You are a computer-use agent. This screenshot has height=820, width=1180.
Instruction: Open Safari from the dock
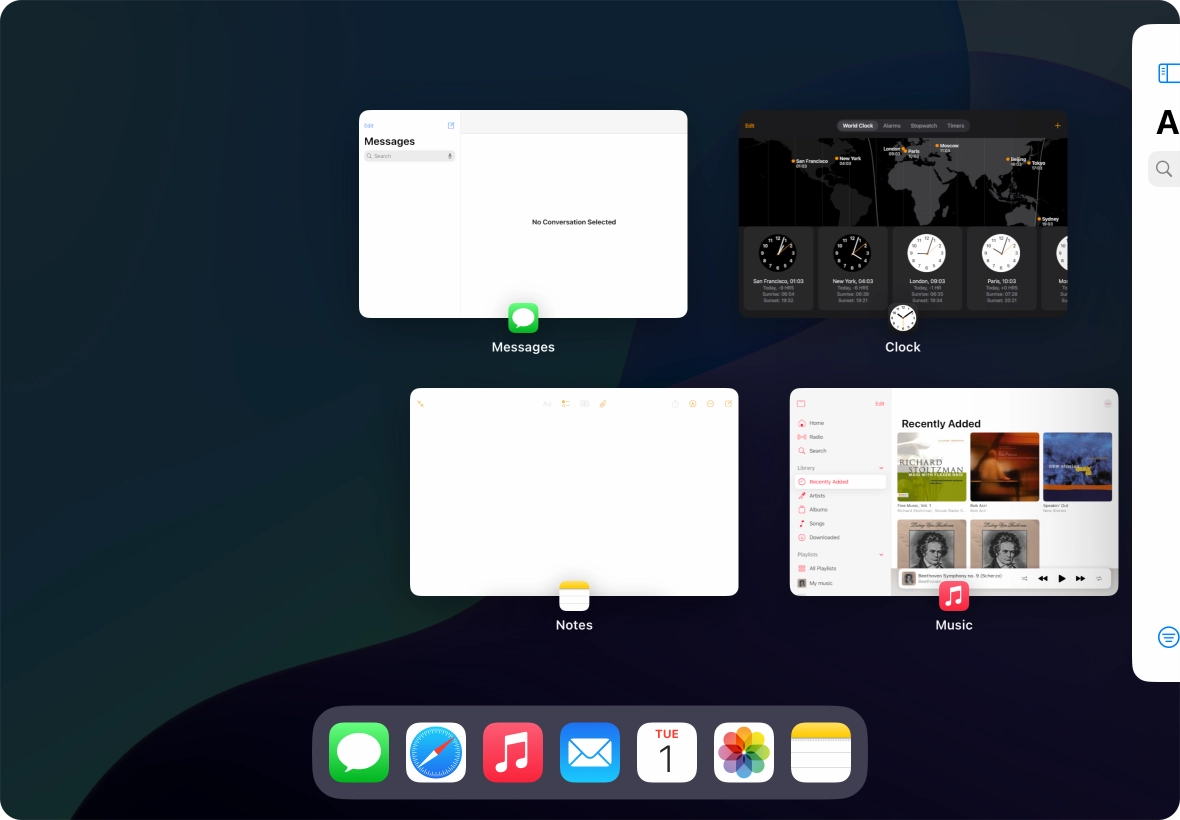pos(436,752)
